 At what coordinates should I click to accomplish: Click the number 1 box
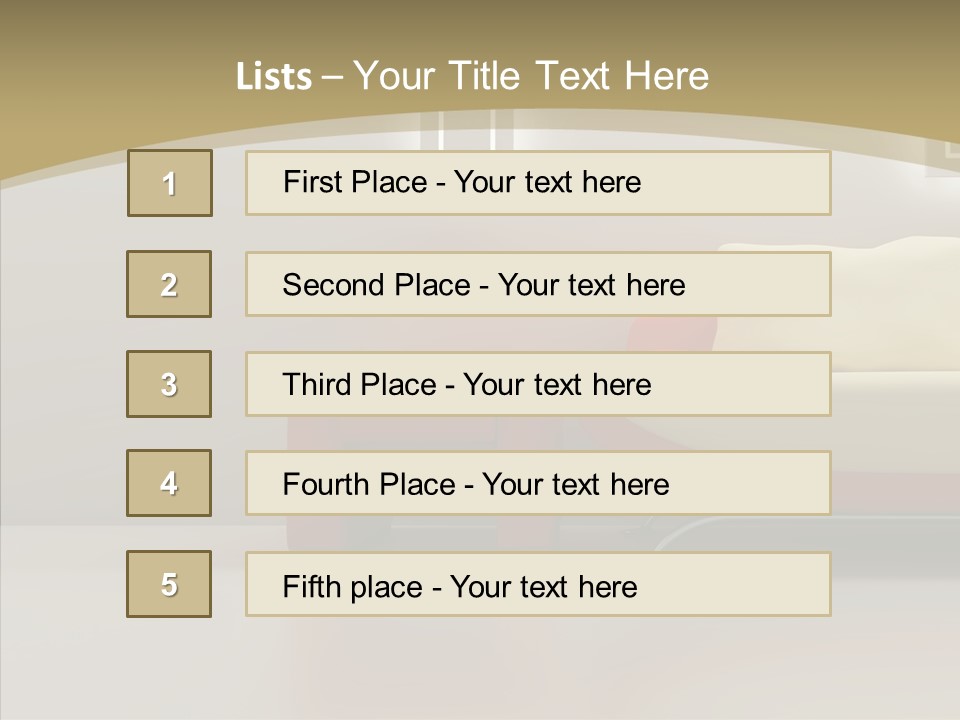170,183
